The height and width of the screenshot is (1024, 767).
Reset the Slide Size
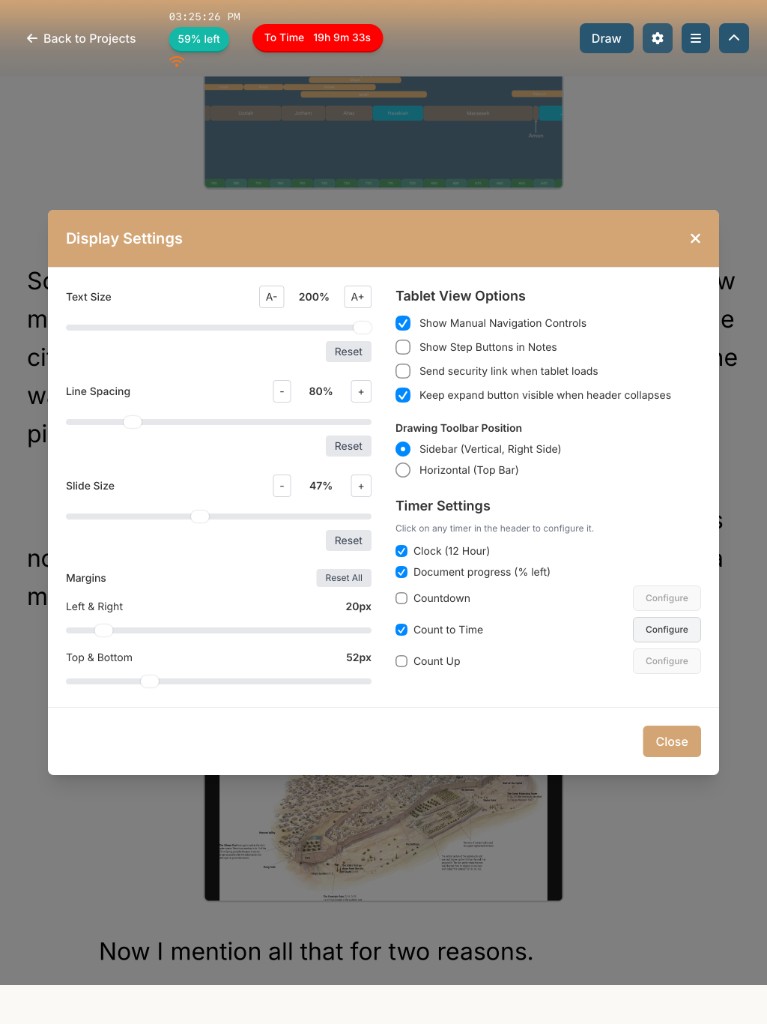pos(348,540)
